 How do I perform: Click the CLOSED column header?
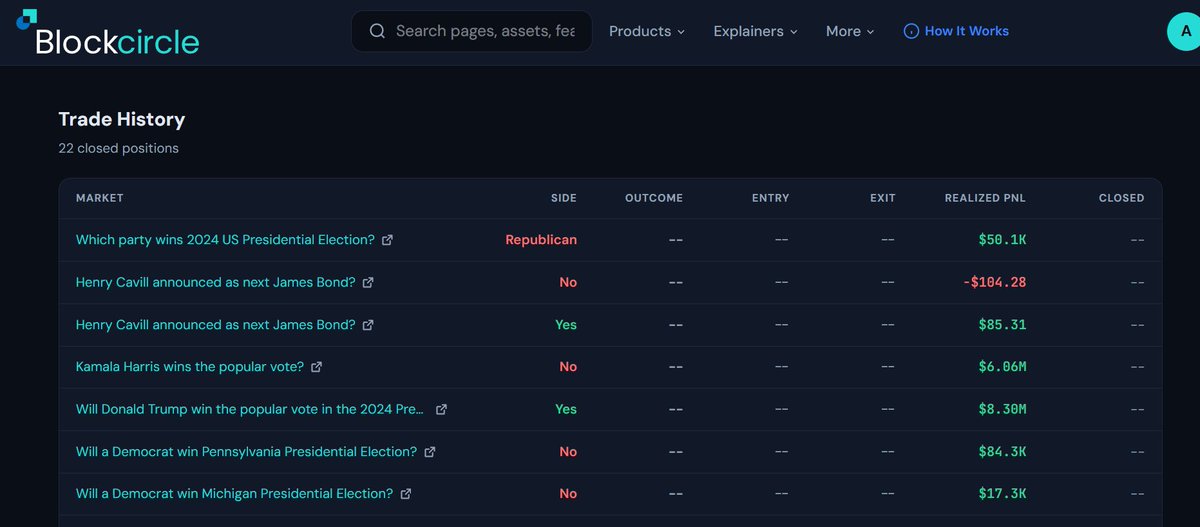(1121, 198)
